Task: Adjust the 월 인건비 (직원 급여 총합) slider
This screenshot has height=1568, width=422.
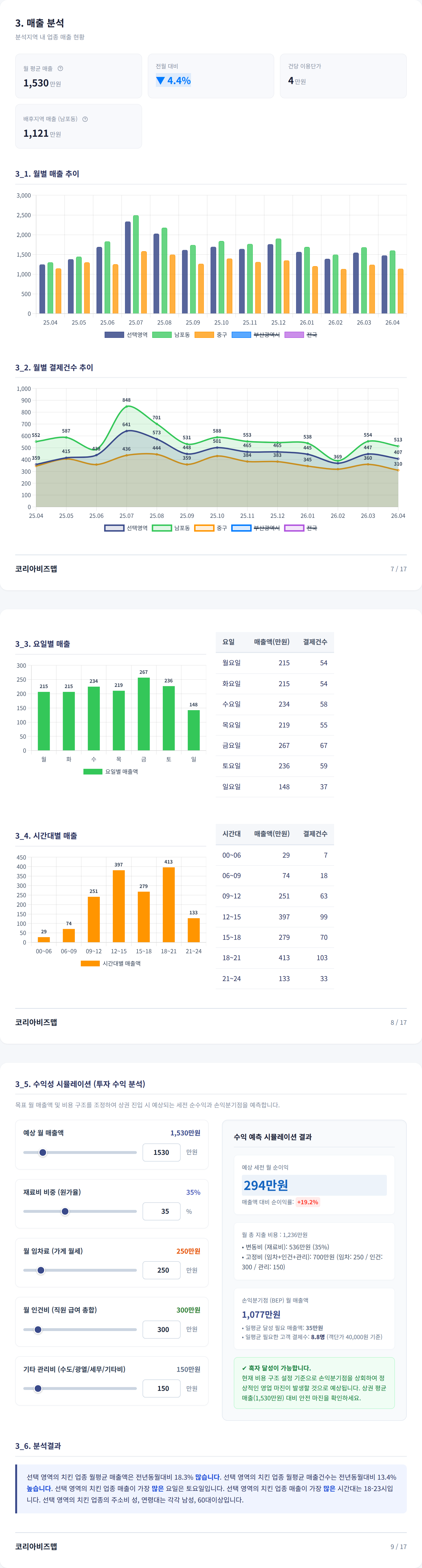Action: [80, 1329]
